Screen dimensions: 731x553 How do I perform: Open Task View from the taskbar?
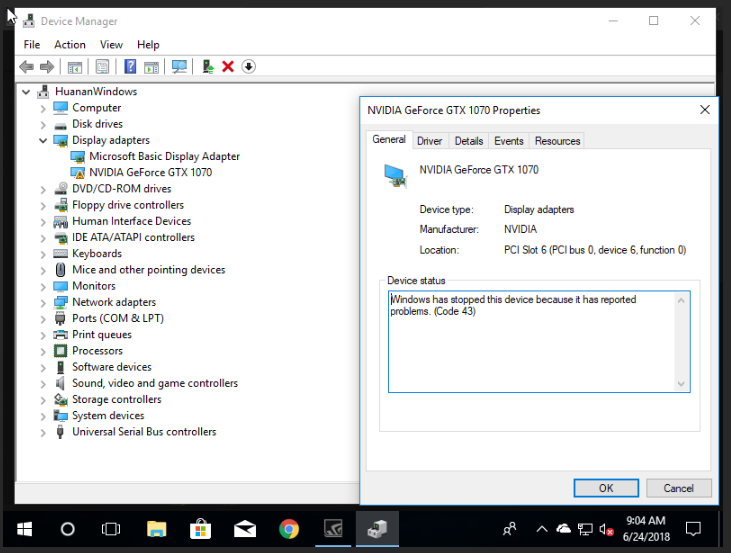[111, 529]
